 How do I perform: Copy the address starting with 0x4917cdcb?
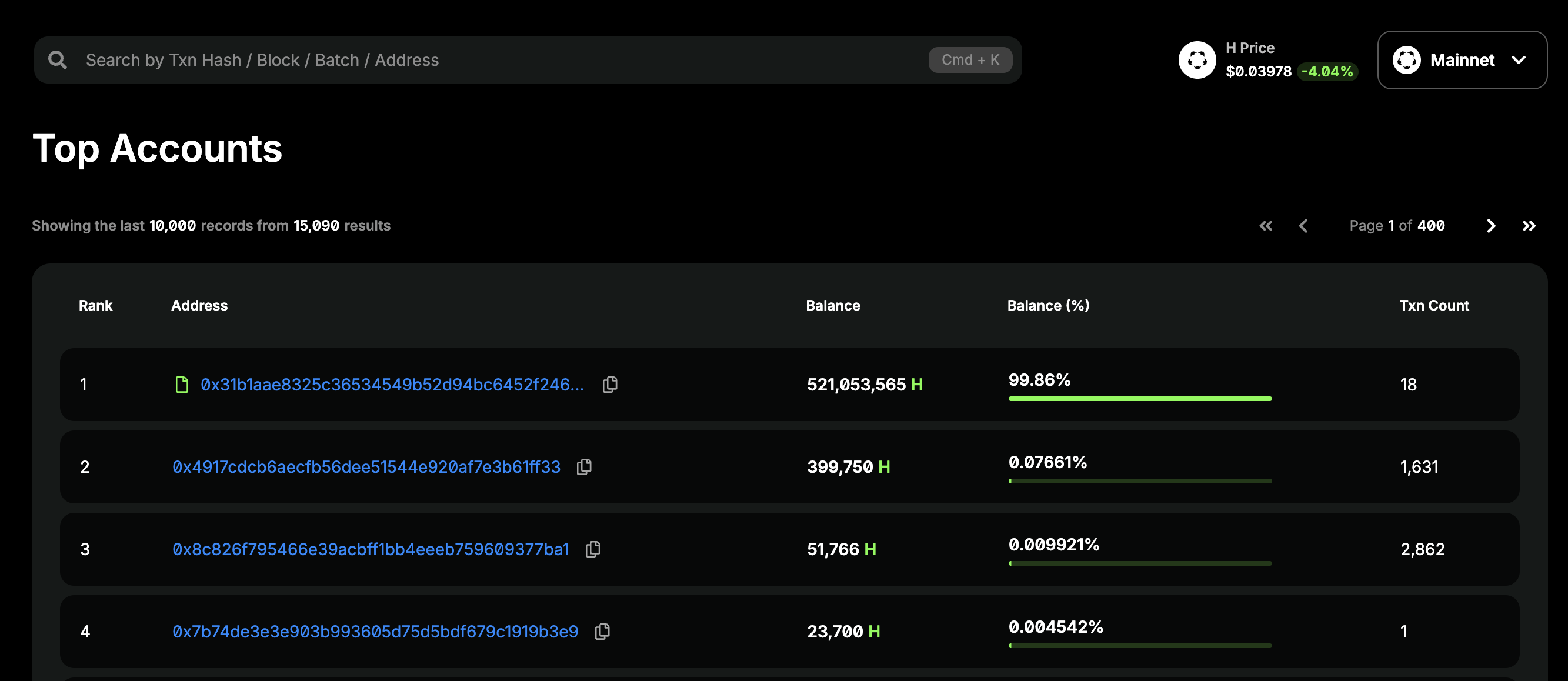point(584,467)
